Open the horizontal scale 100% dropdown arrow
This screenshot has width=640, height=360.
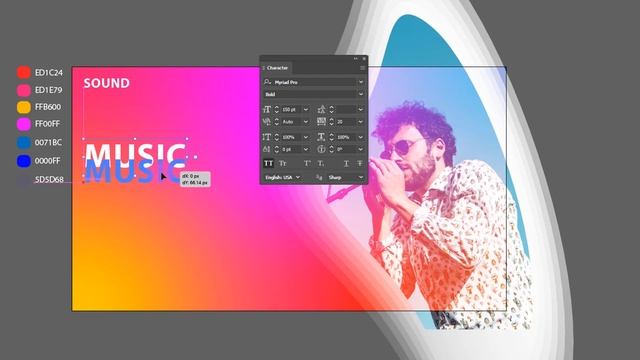[360, 137]
